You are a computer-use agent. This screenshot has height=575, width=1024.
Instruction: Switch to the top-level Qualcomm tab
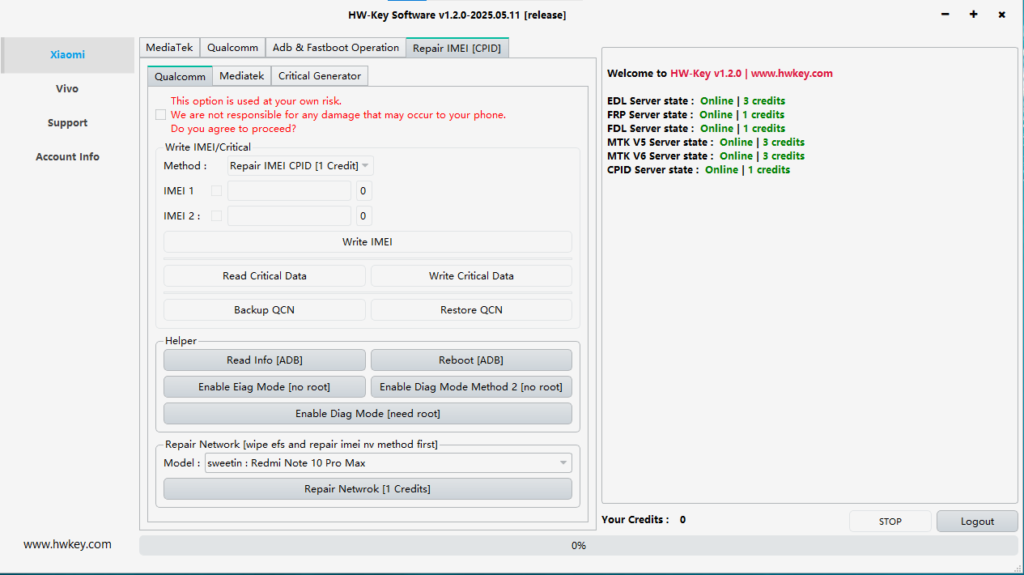click(232, 48)
